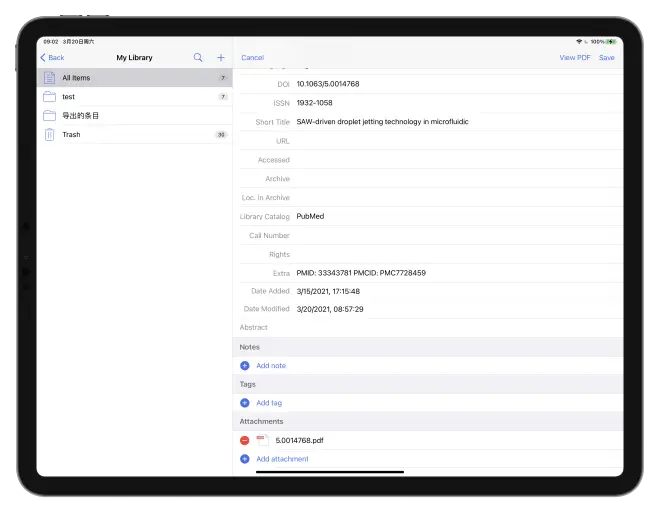Click the Add tag link
This screenshot has width=660, height=513.
(x=269, y=403)
